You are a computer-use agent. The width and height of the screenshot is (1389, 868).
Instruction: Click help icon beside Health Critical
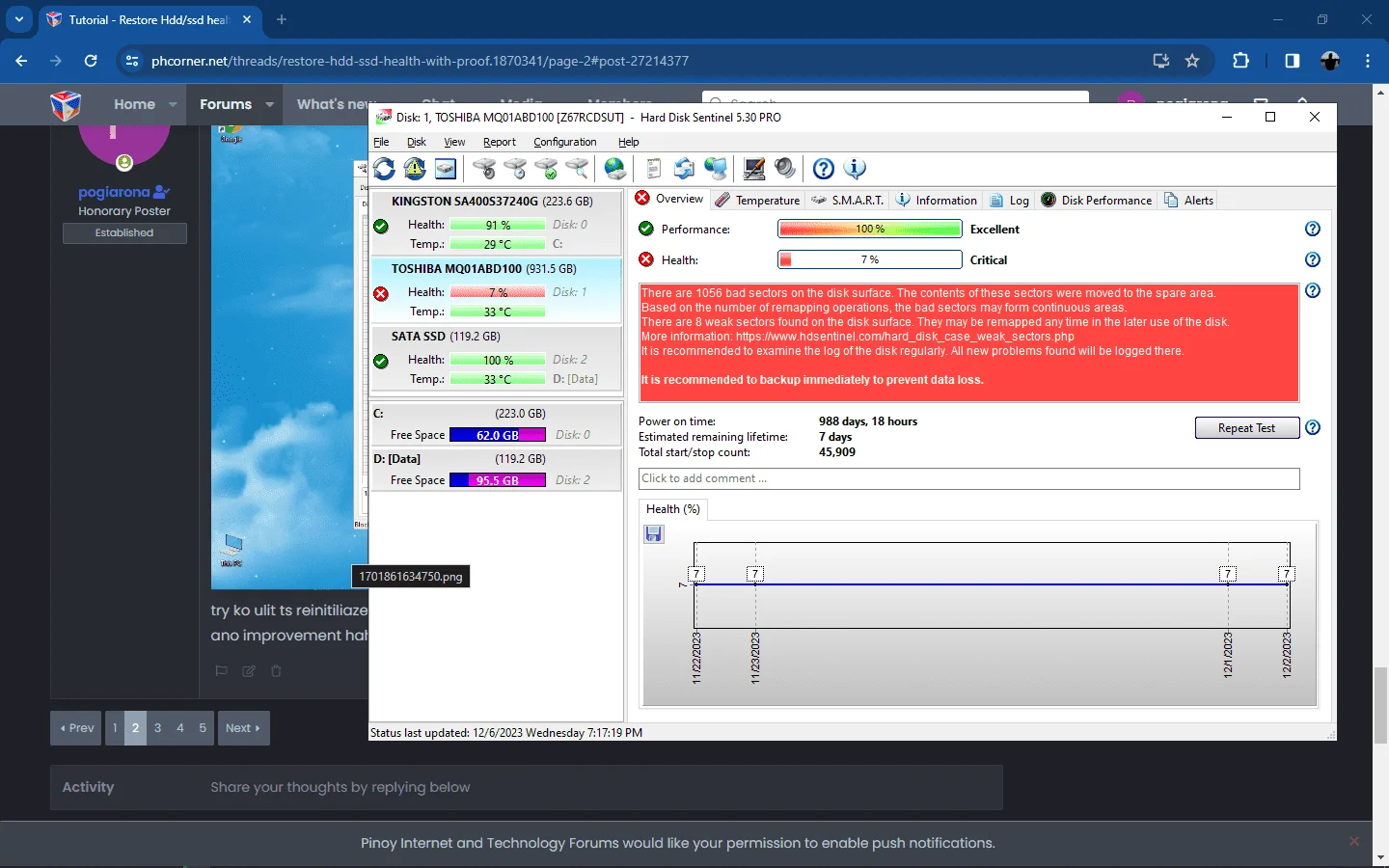pyautogui.click(x=1313, y=259)
